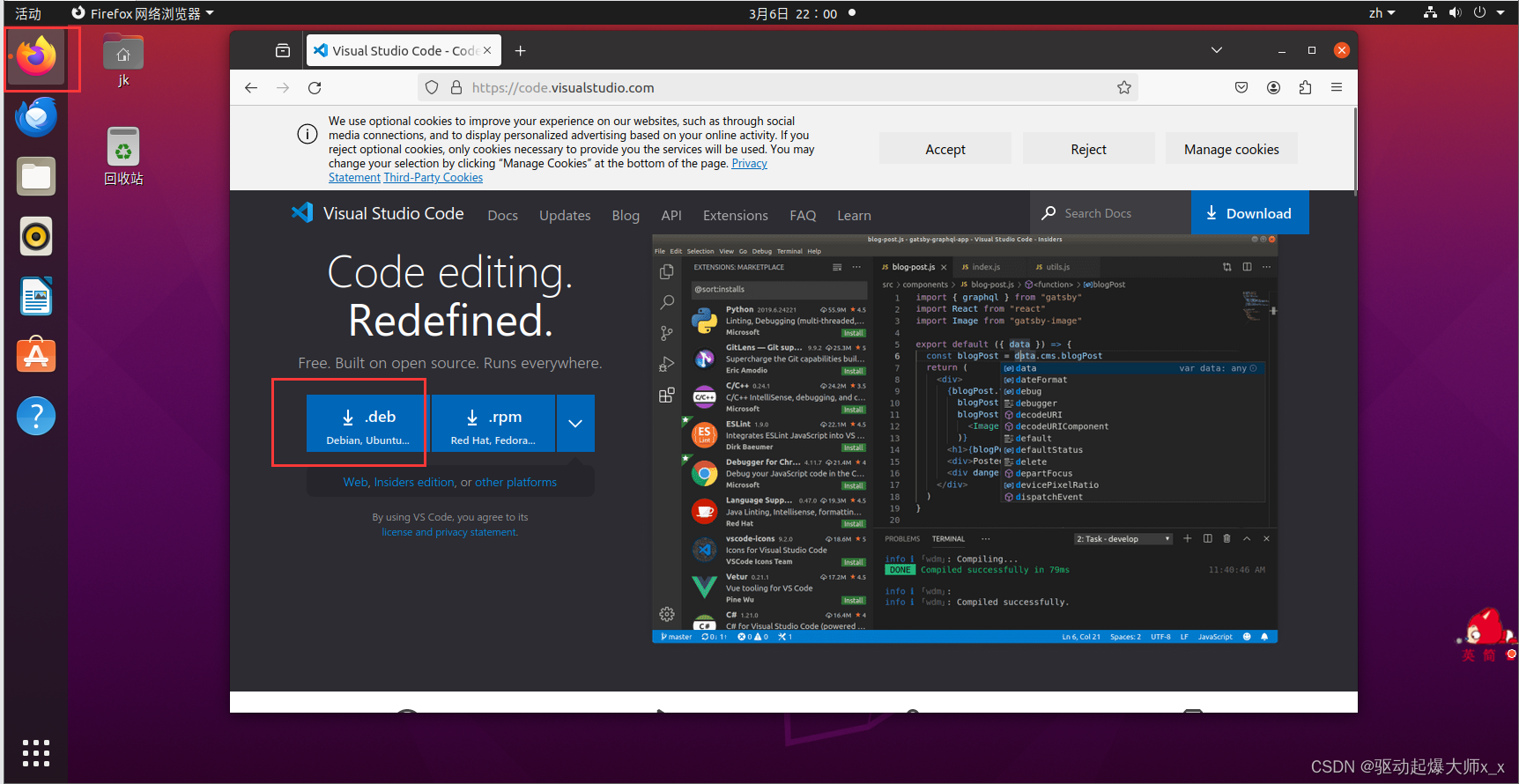This screenshot has width=1519, height=784.
Task: Expand the list all tabs chevron
Action: click(1217, 50)
